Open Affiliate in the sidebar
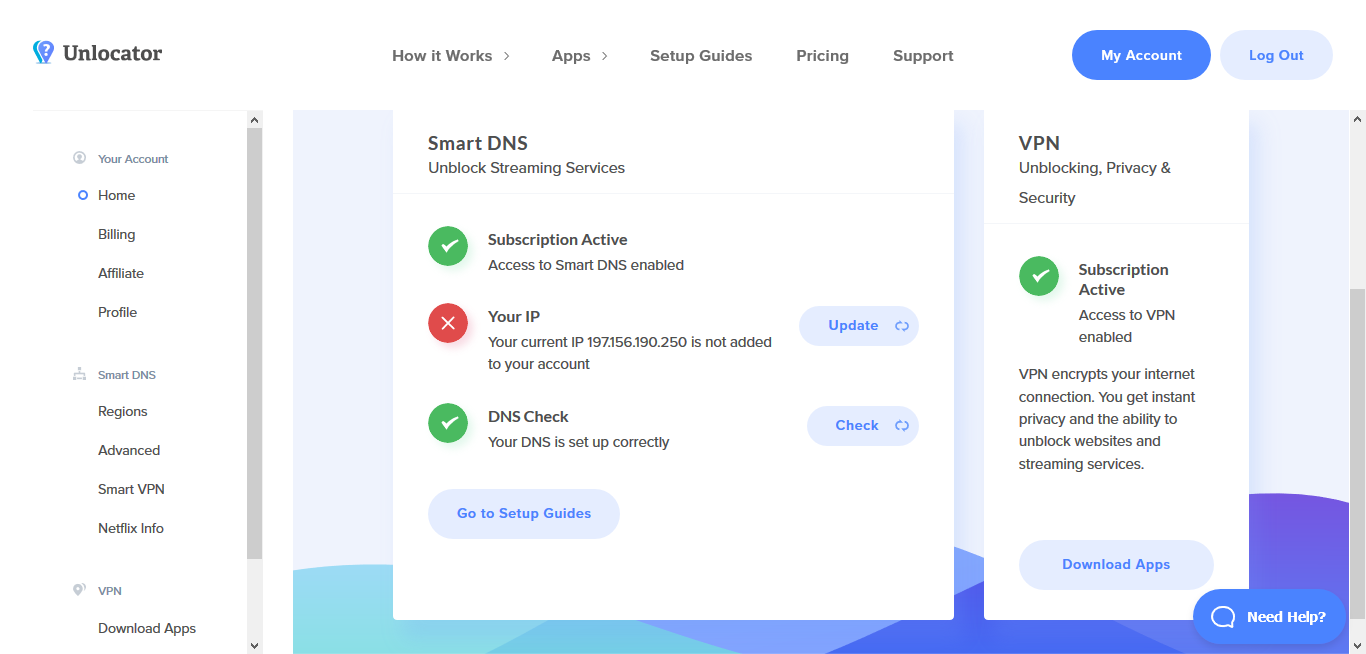The width and height of the screenshot is (1366, 654). coord(121,273)
